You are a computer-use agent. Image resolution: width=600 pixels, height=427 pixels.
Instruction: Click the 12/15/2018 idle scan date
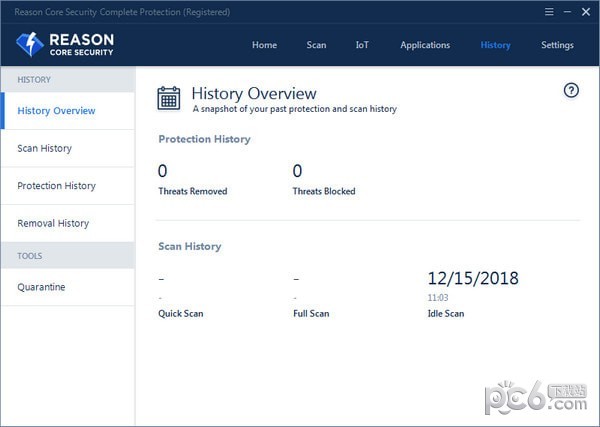click(x=473, y=278)
